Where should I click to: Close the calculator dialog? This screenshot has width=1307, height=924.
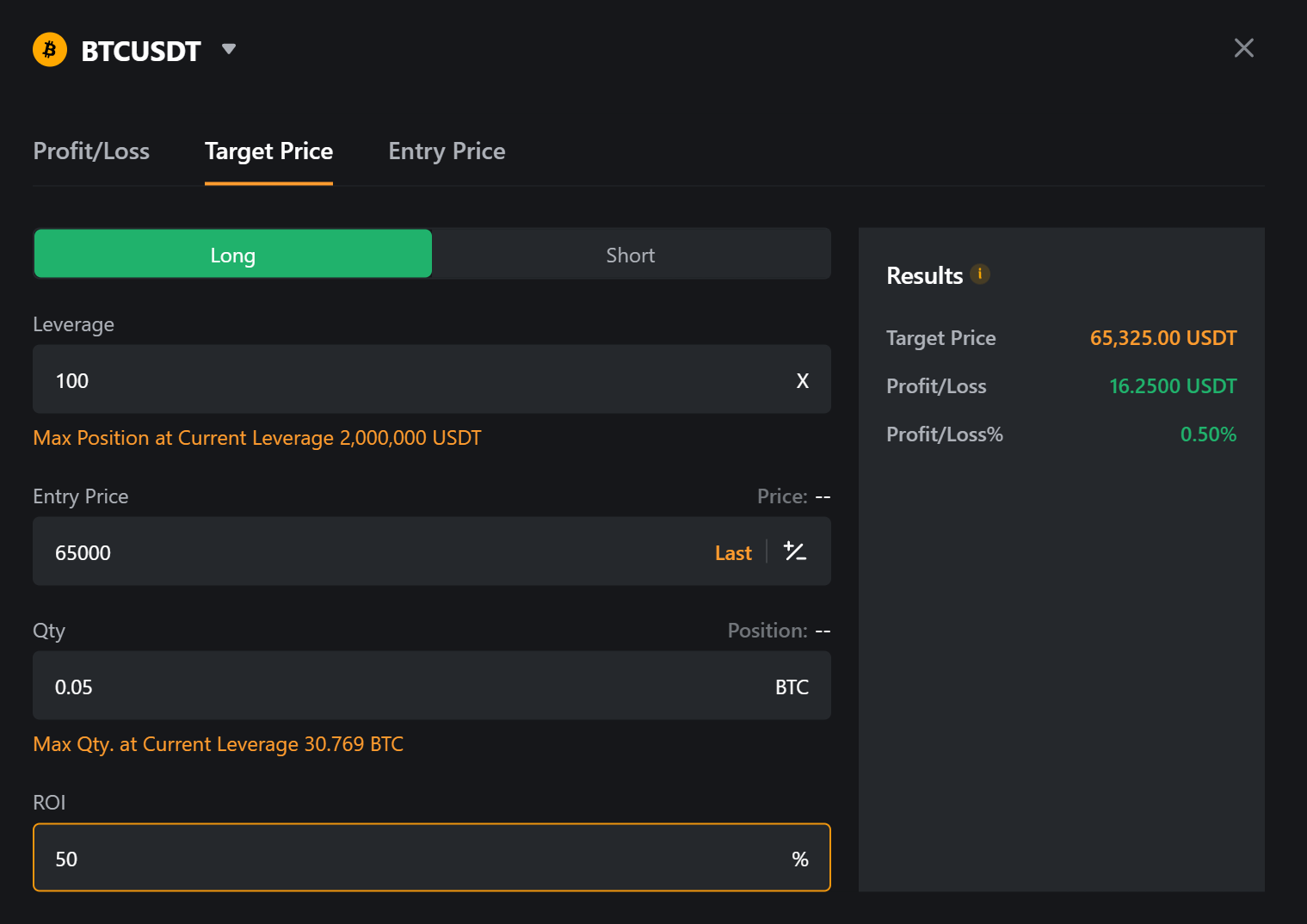pos(1243,48)
